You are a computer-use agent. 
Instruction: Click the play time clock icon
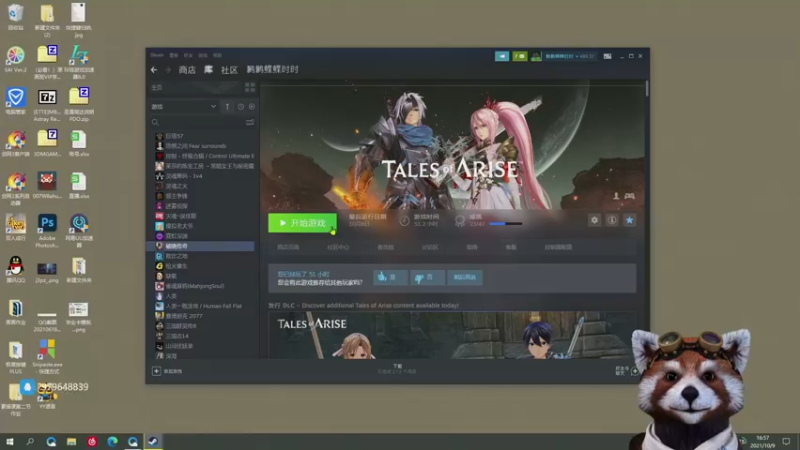point(404,220)
